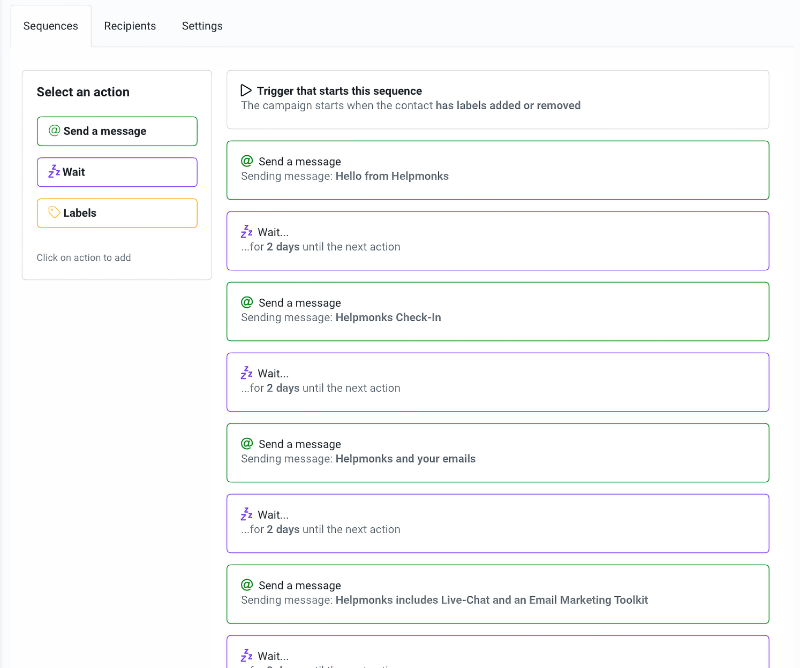The image size is (800, 668).
Task: Open the Helpmonks Check-In message step
Action: [x=497, y=311]
